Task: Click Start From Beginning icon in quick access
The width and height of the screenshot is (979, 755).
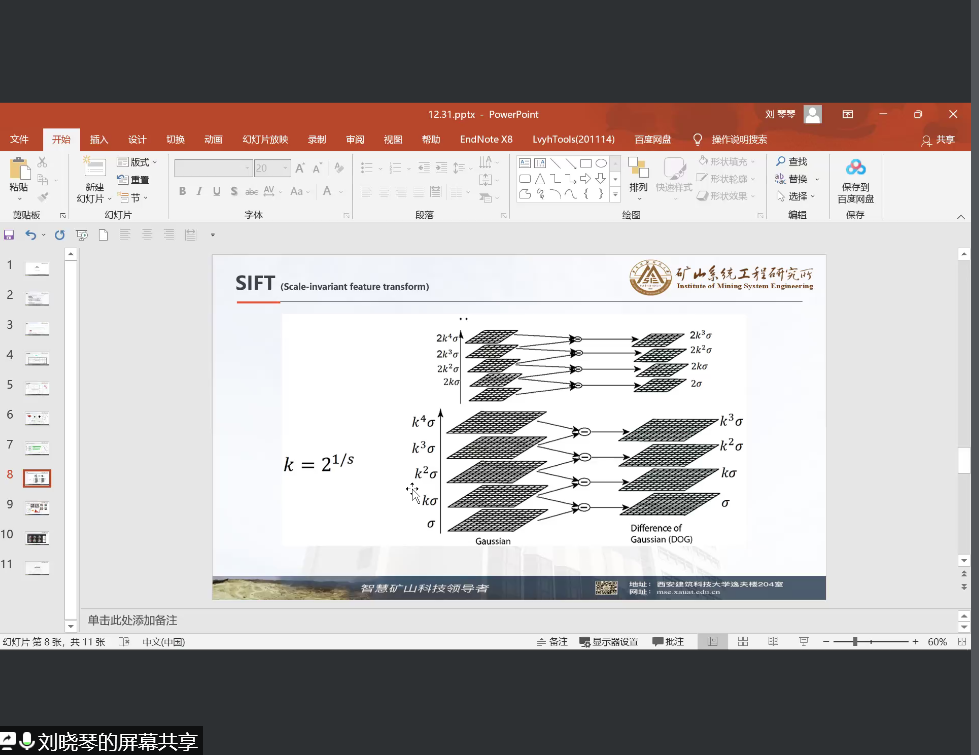Action: coord(82,235)
